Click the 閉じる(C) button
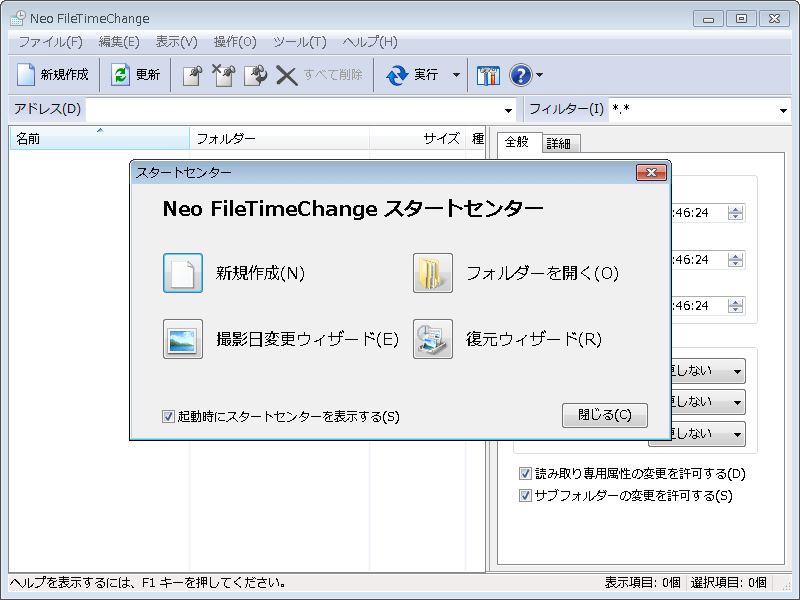This screenshot has width=800, height=600. (605, 415)
